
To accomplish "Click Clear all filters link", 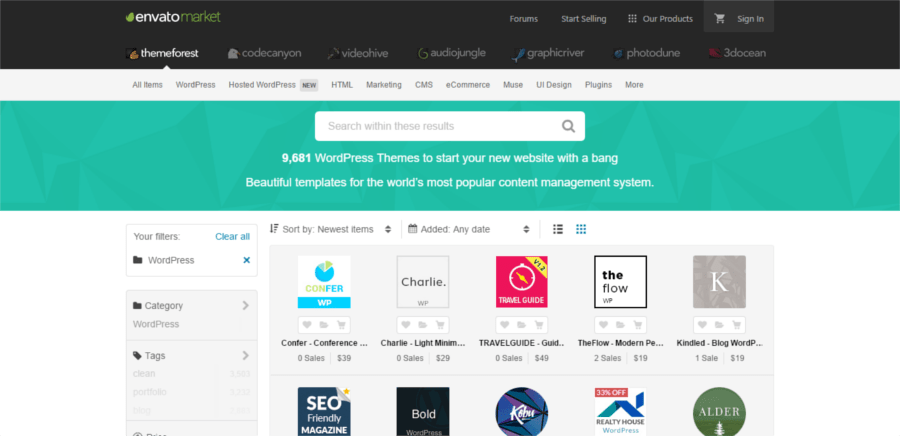I will (232, 236).
